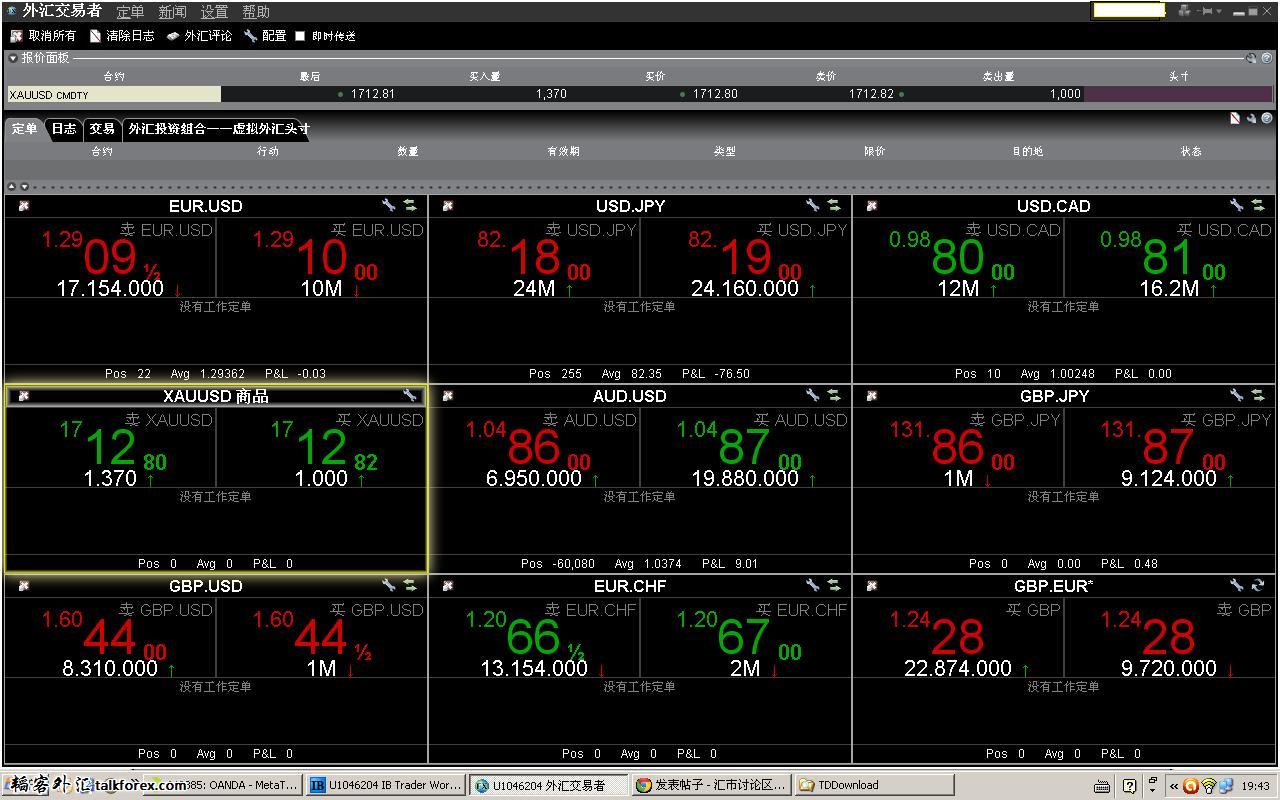
Task: Click the up arrow on panel divider
Action: point(11,187)
